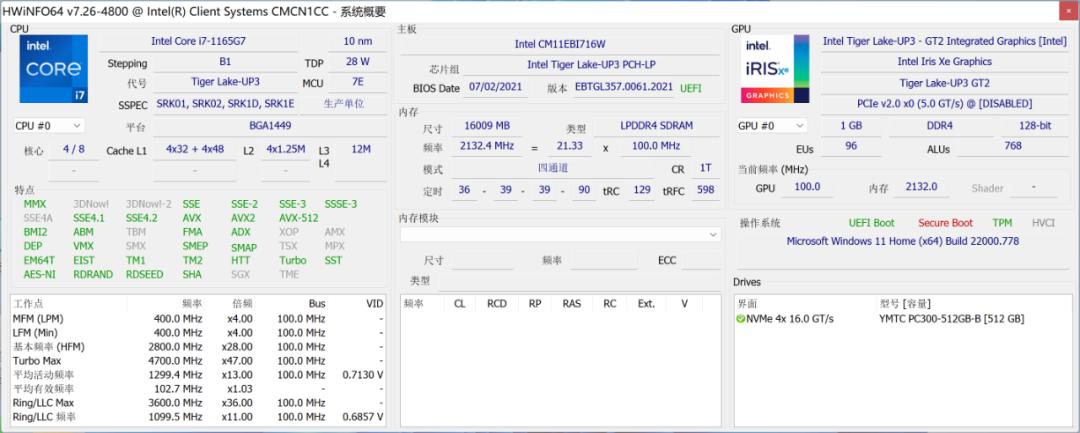Image resolution: width=1080 pixels, height=433 pixels.
Task: Click the Tiger Lake-UP3 codename field
Action: [225, 81]
